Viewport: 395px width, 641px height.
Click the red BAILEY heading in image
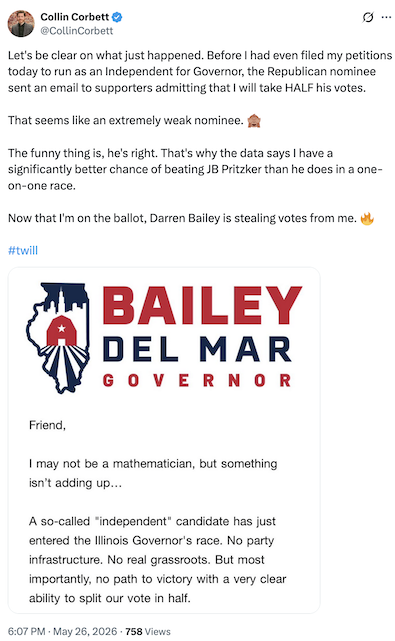coord(202,305)
